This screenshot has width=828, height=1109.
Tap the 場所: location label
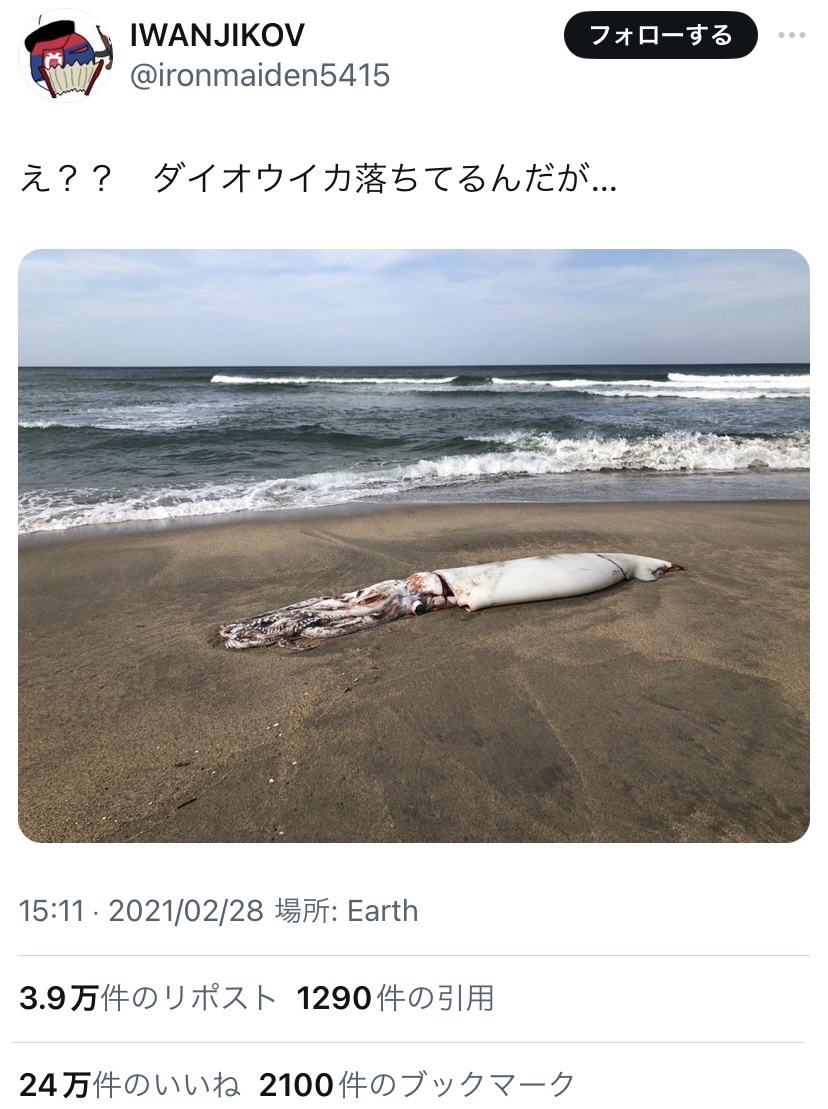click(x=307, y=911)
